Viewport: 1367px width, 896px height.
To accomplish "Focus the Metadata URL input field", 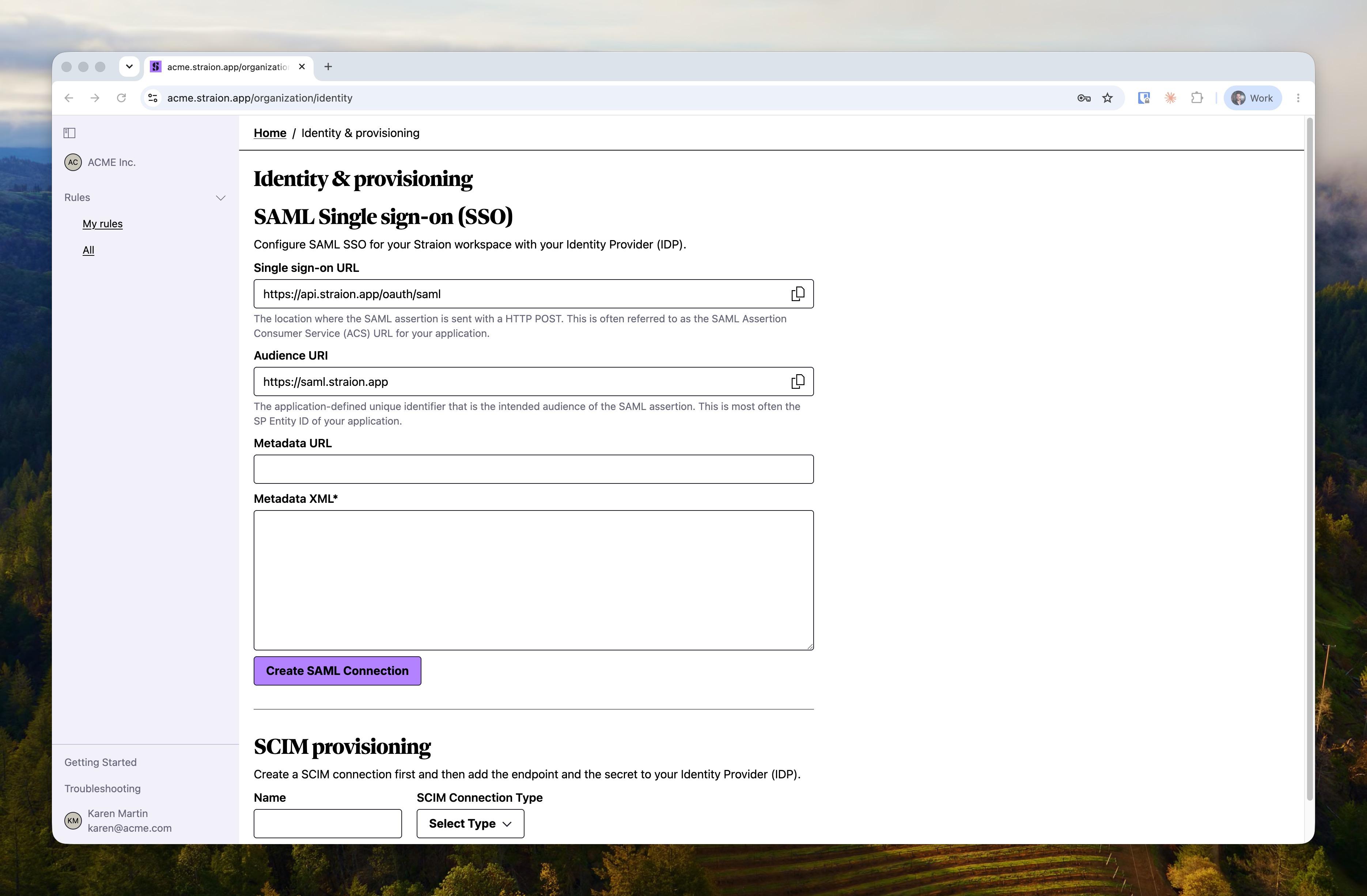I will click(x=534, y=469).
